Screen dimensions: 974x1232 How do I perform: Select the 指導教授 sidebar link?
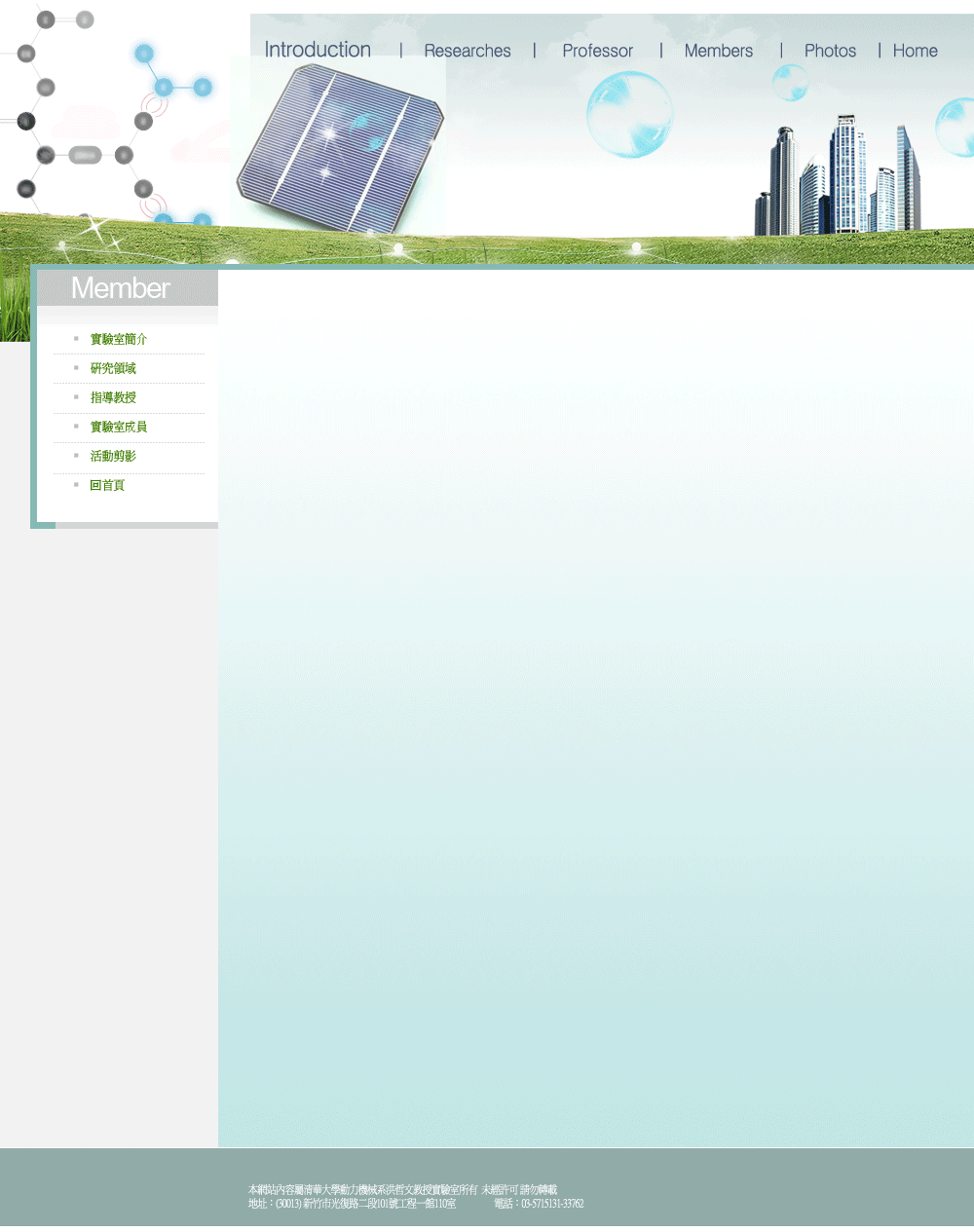click(113, 397)
